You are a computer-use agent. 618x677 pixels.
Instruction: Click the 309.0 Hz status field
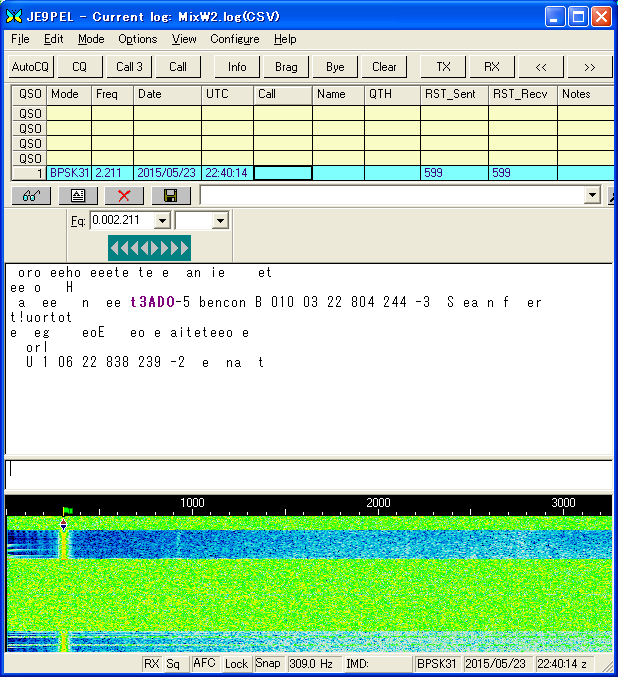pyautogui.click(x=314, y=663)
